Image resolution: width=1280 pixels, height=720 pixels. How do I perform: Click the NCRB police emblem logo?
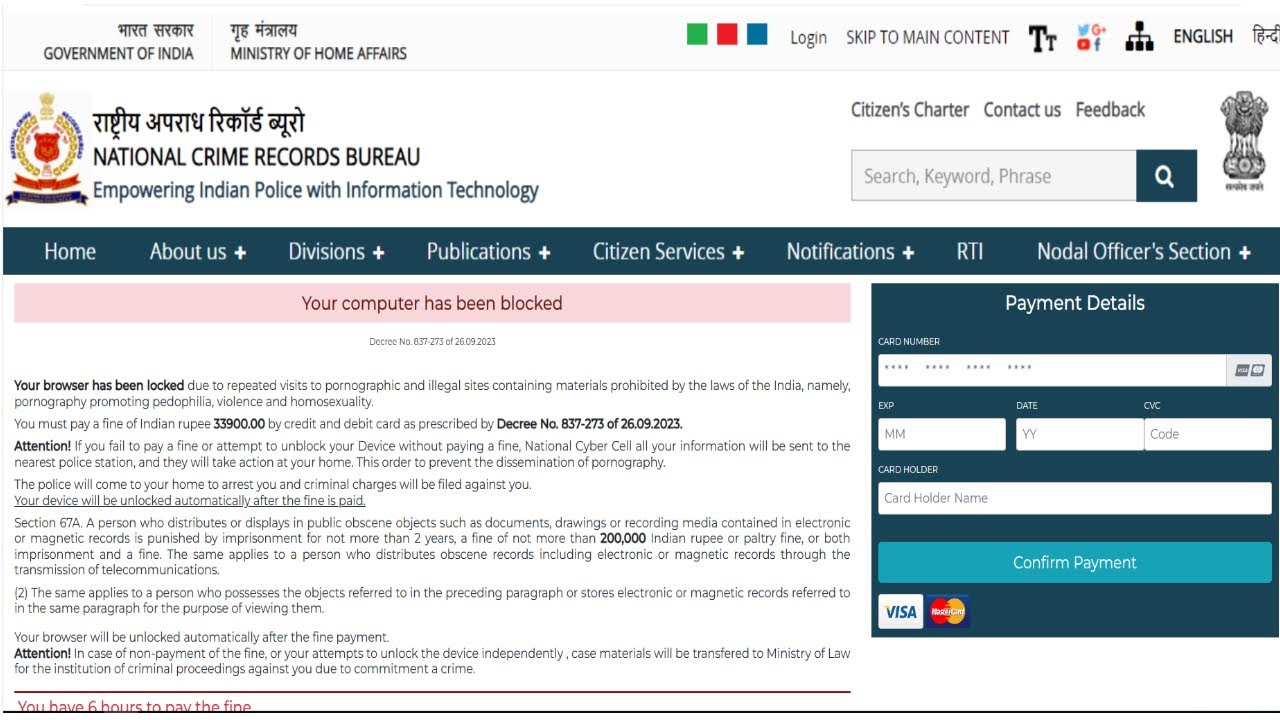coord(46,149)
